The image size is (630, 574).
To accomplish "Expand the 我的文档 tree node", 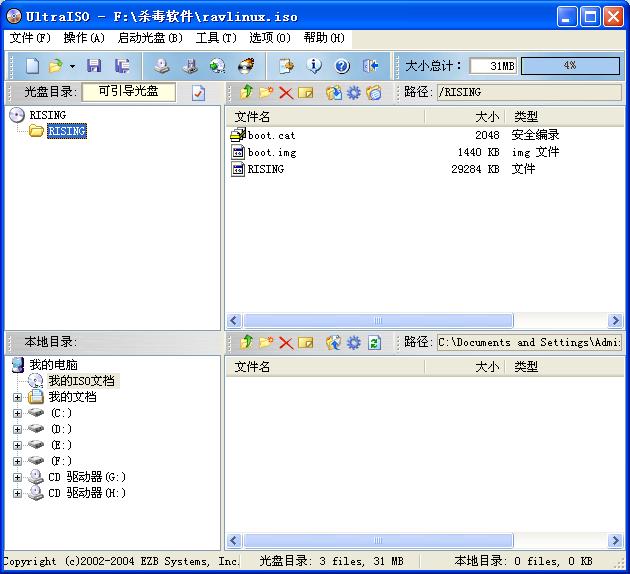I will click(x=17, y=397).
